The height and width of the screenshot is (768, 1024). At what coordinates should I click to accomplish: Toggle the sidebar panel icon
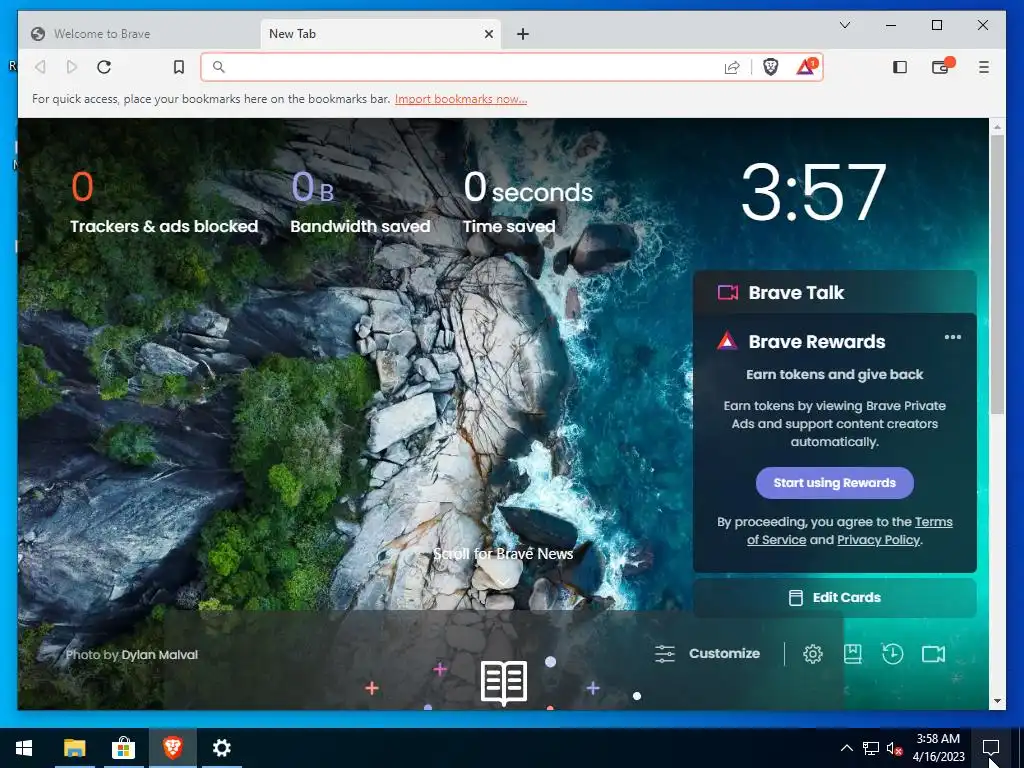point(900,67)
